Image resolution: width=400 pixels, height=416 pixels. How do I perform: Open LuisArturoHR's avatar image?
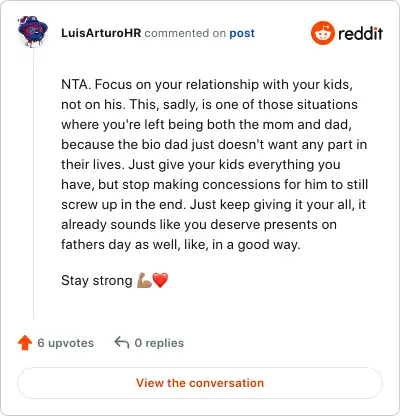(x=33, y=32)
